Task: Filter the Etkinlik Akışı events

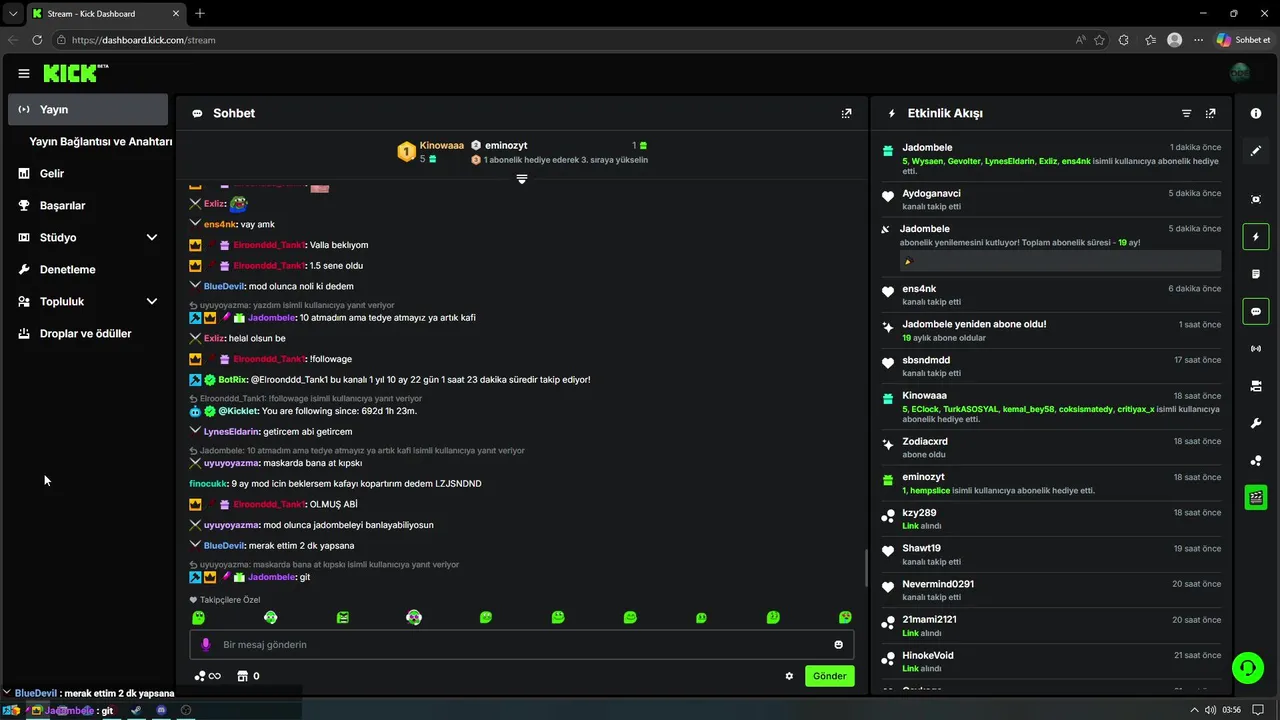Action: pyautogui.click(x=1186, y=113)
